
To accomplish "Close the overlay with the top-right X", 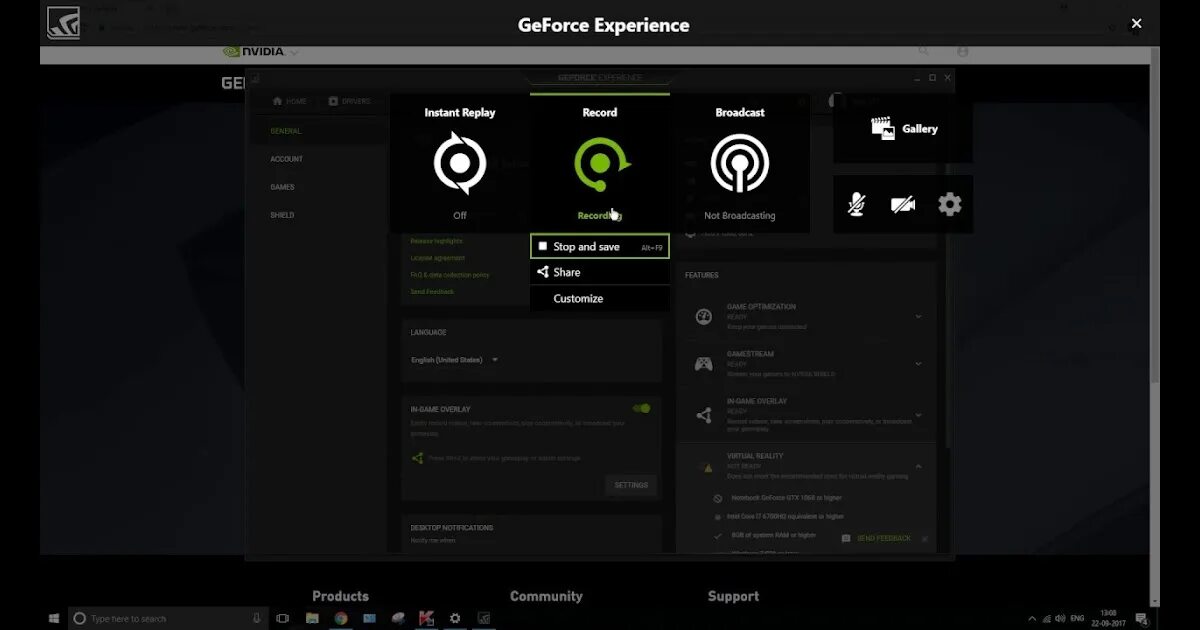I will pos(1136,23).
